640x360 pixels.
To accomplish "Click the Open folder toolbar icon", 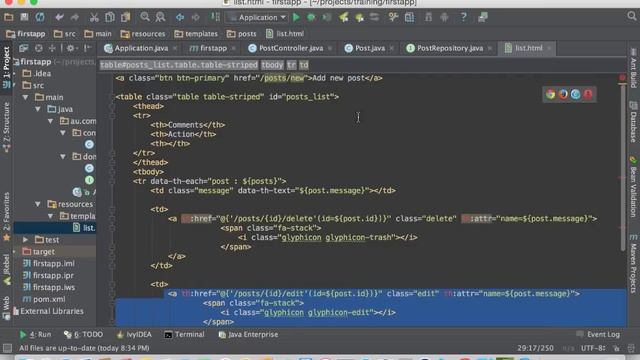I will (x=9, y=17).
